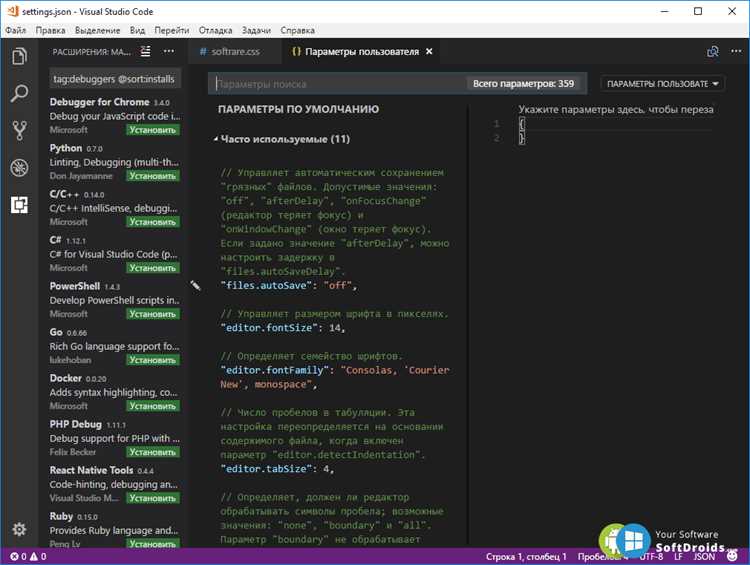Image resolution: width=750 pixels, height=565 pixels.
Task: Open extensions panel more actions ellipsis
Action: coord(169,51)
